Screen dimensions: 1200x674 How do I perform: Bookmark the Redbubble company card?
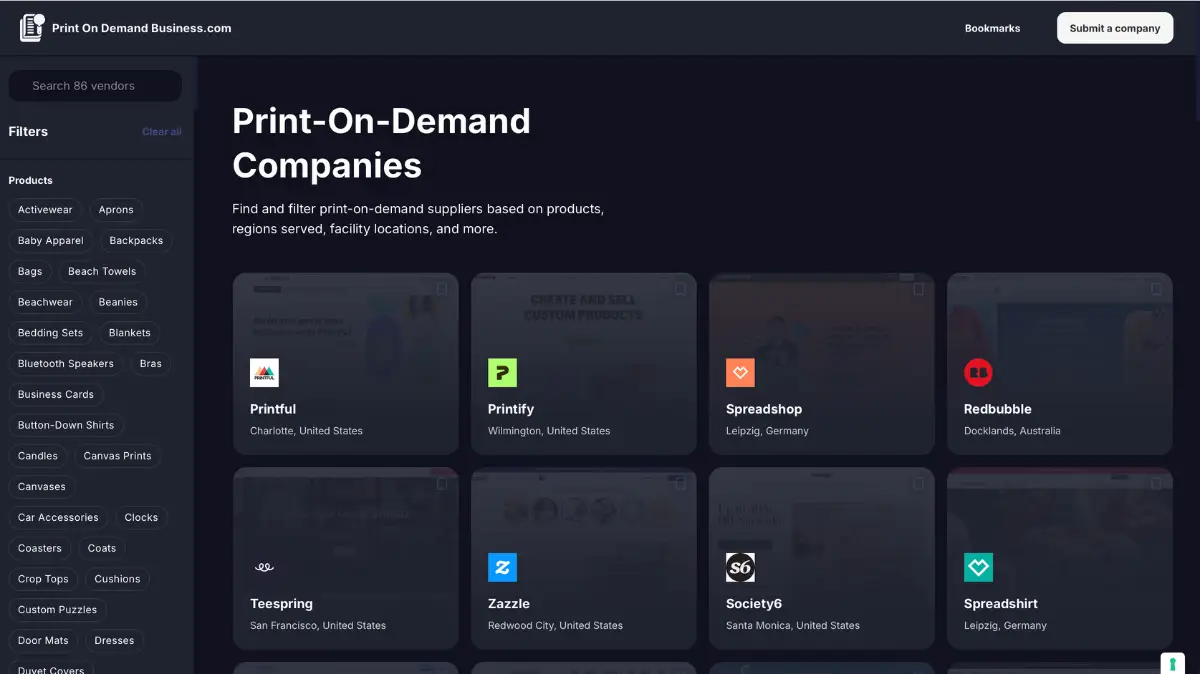[1156, 289]
